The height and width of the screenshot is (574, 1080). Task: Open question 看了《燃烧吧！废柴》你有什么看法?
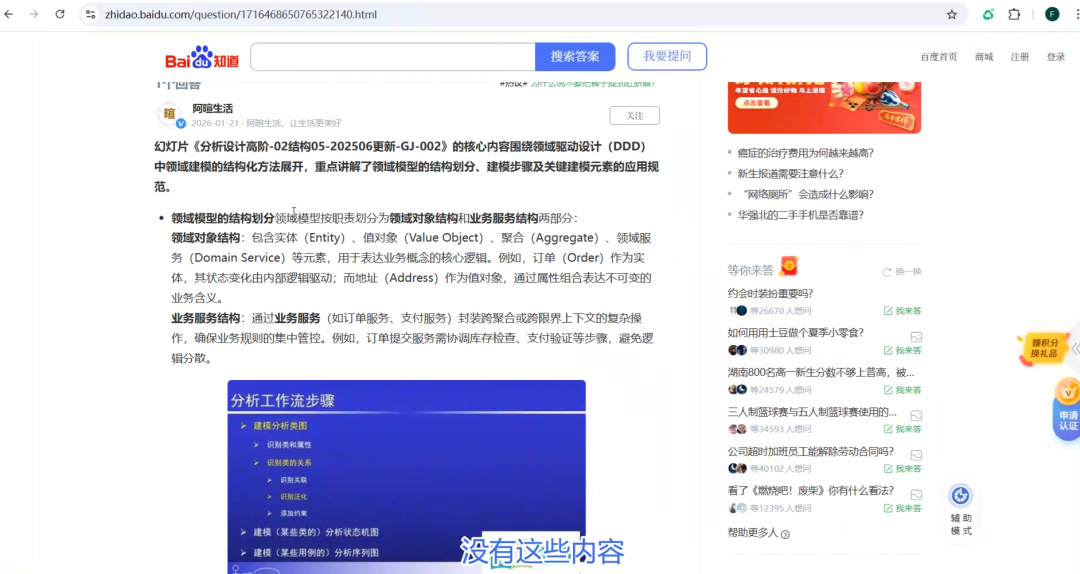click(x=811, y=491)
